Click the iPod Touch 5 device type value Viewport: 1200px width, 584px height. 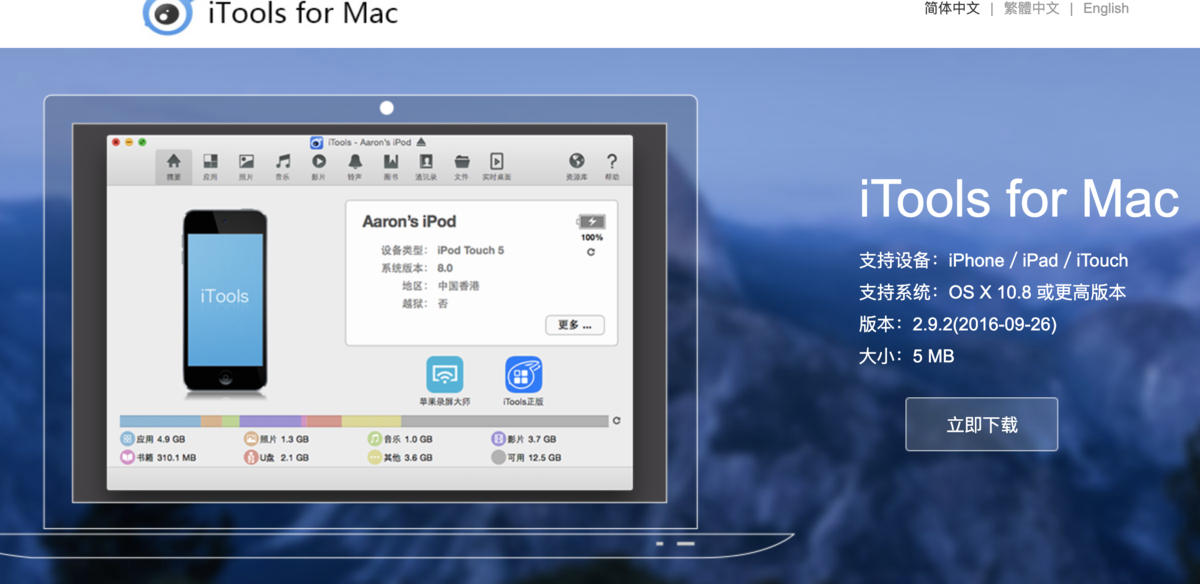coord(470,250)
